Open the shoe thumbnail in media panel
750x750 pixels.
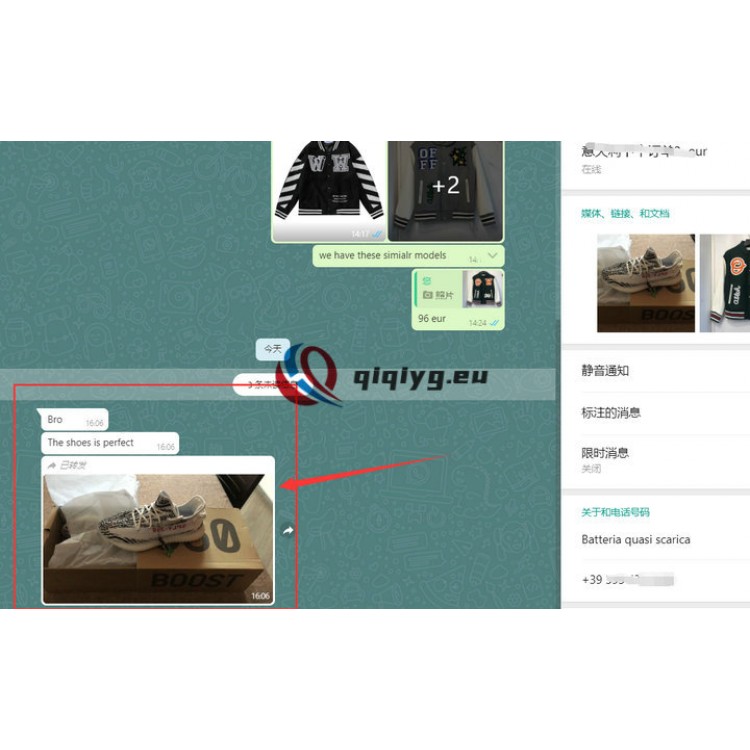[x=645, y=283]
